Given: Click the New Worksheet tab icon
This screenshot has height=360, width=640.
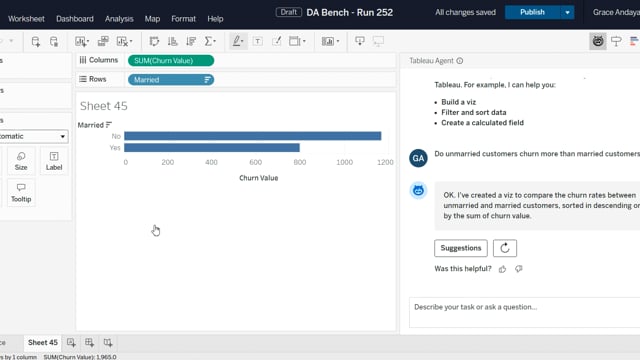Looking at the screenshot, I should [x=71, y=342].
